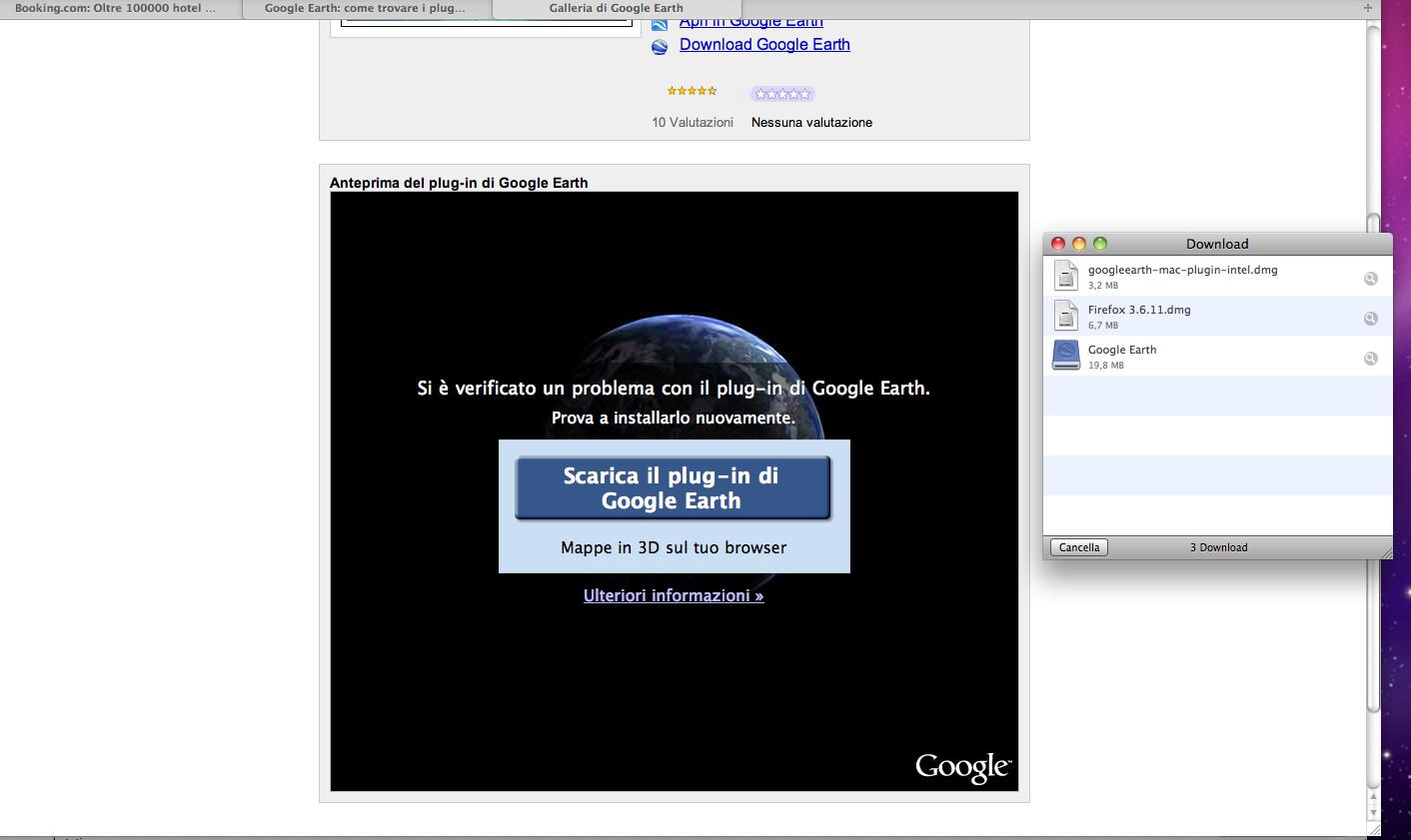Open a new tab with the plus button
1411x840 pixels.
point(1368,8)
